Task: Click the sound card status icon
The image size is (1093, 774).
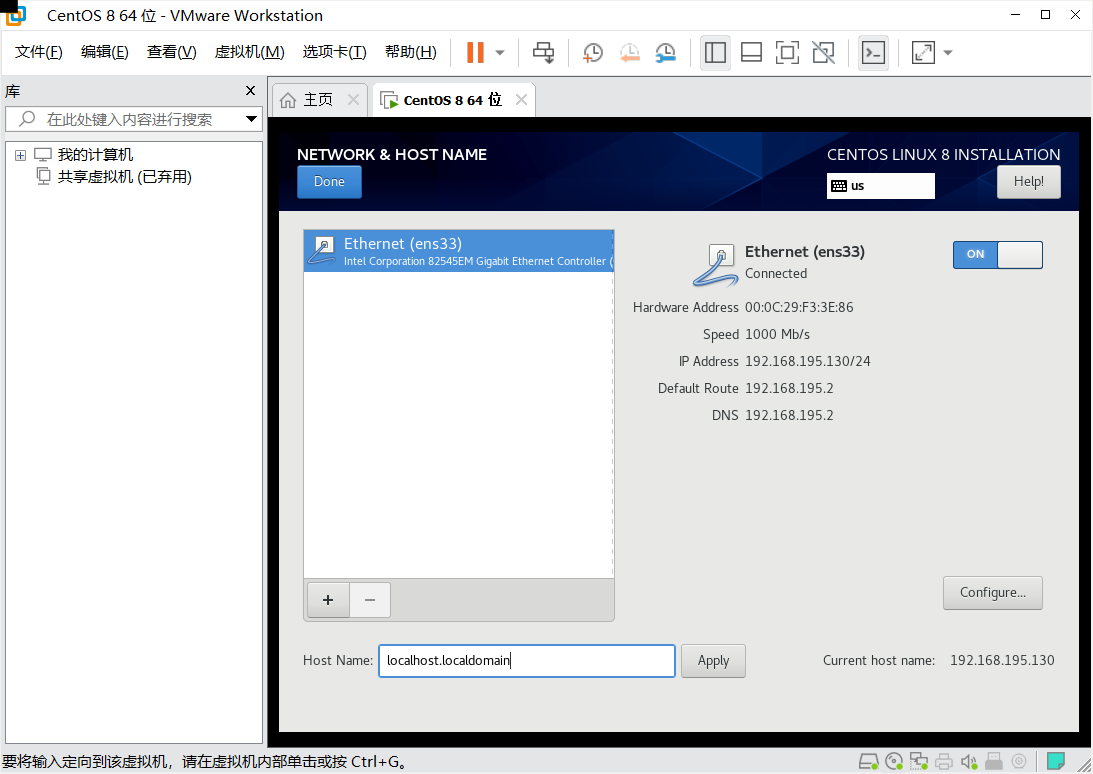Action: click(x=969, y=761)
